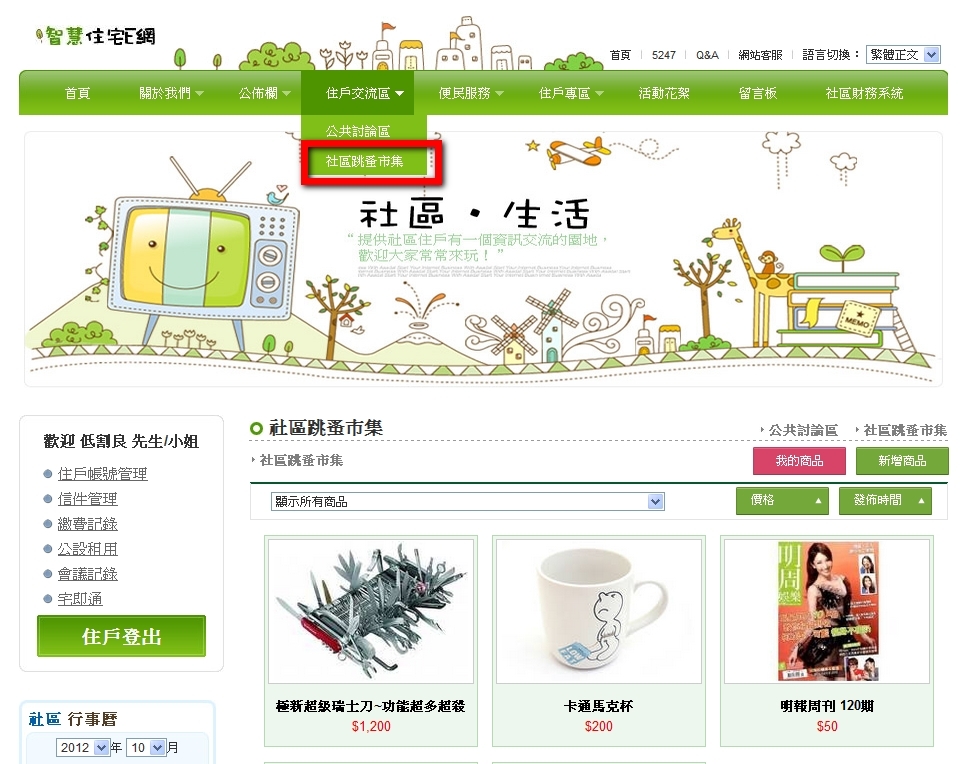This screenshot has width=970, height=764.
Task: Open the Swiss army knife product image
Action: (x=371, y=611)
